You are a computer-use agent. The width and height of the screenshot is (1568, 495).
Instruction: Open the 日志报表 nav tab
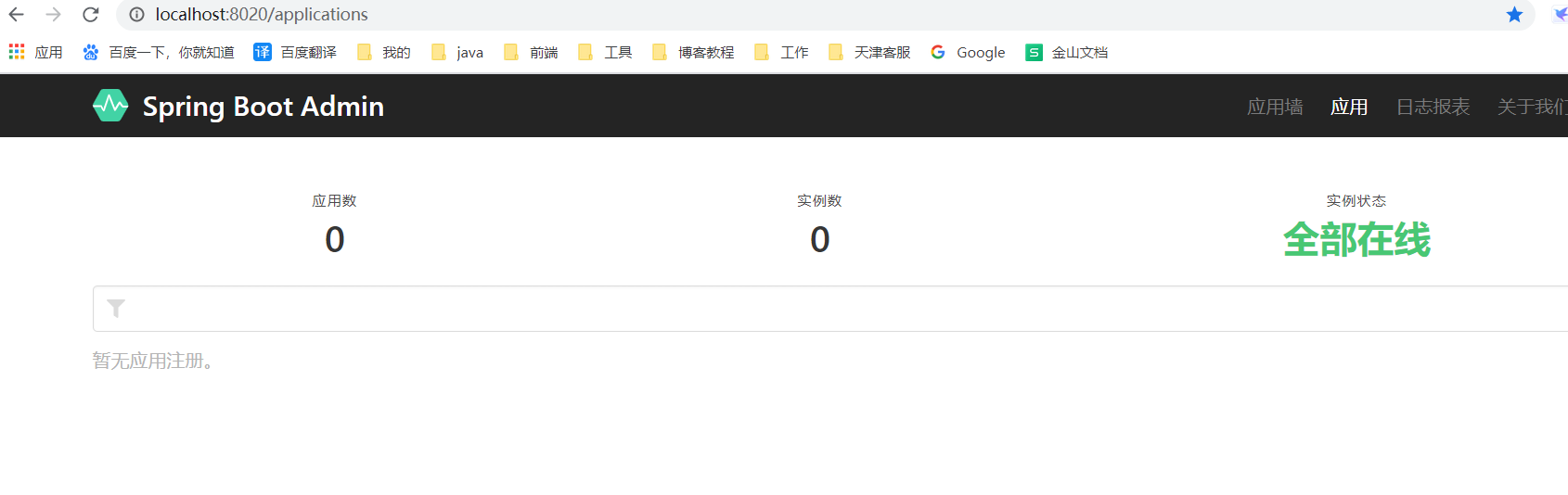click(x=1433, y=107)
